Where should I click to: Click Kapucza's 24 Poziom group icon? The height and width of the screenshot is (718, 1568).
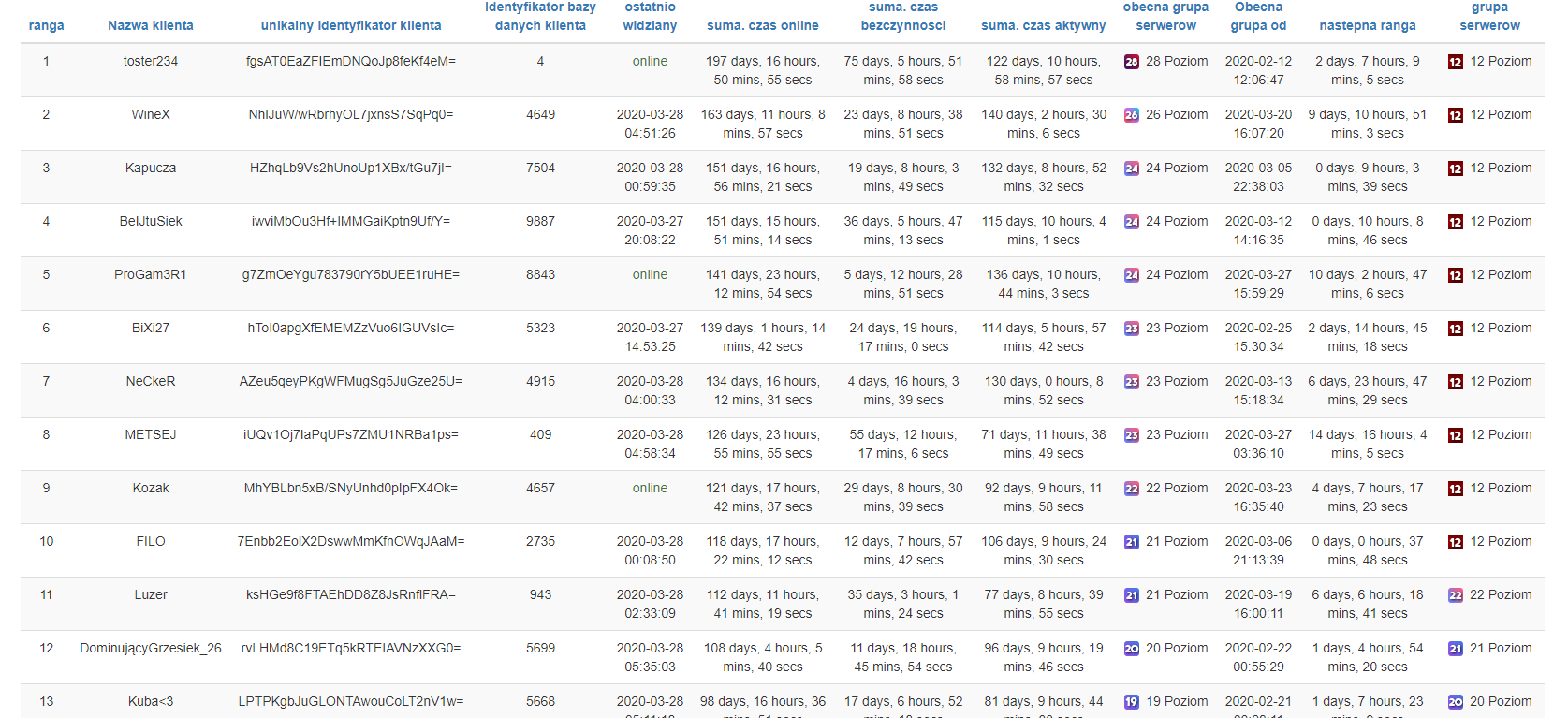point(1132,169)
